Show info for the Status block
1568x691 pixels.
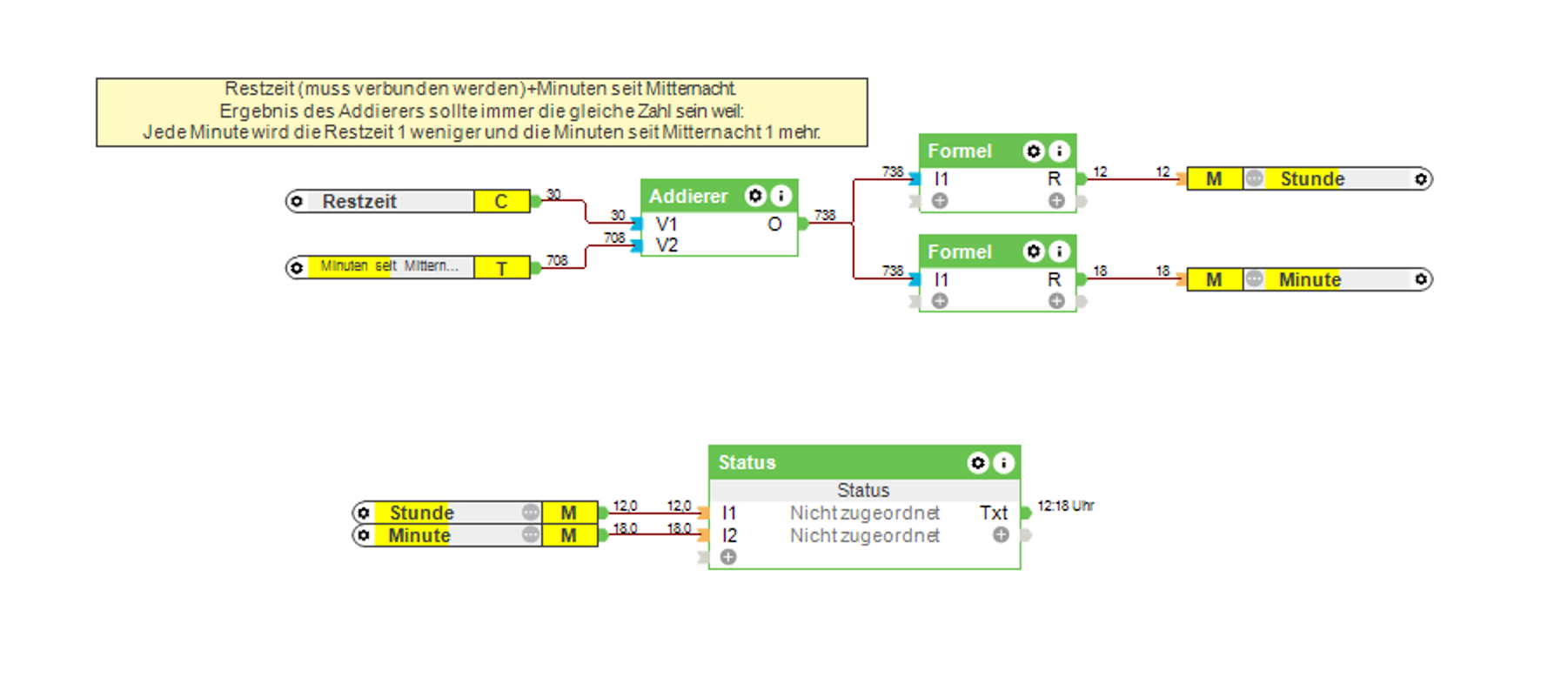pyautogui.click(x=1003, y=462)
